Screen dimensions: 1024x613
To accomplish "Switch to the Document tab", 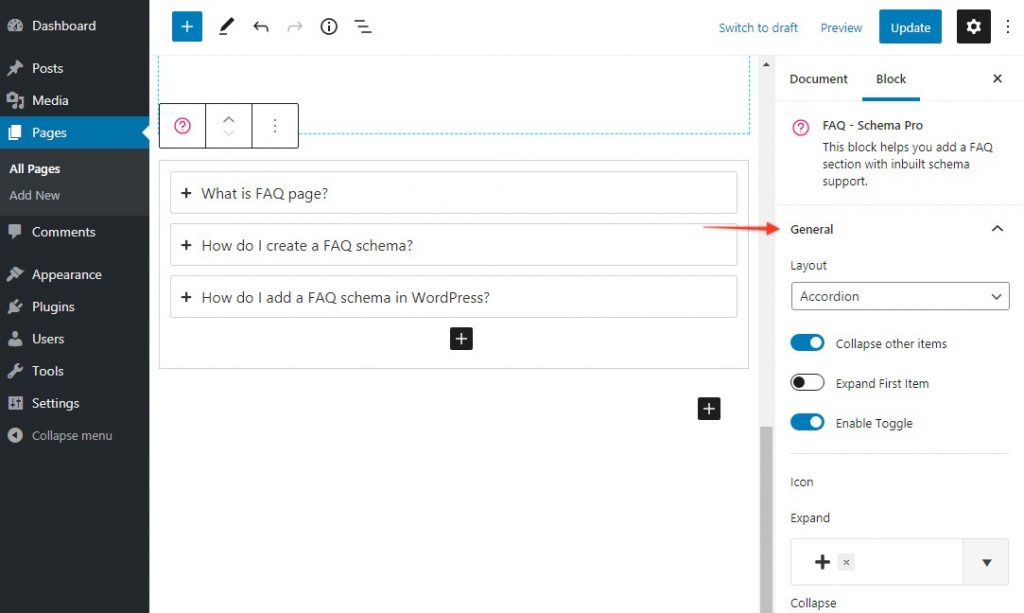I will pos(818,79).
